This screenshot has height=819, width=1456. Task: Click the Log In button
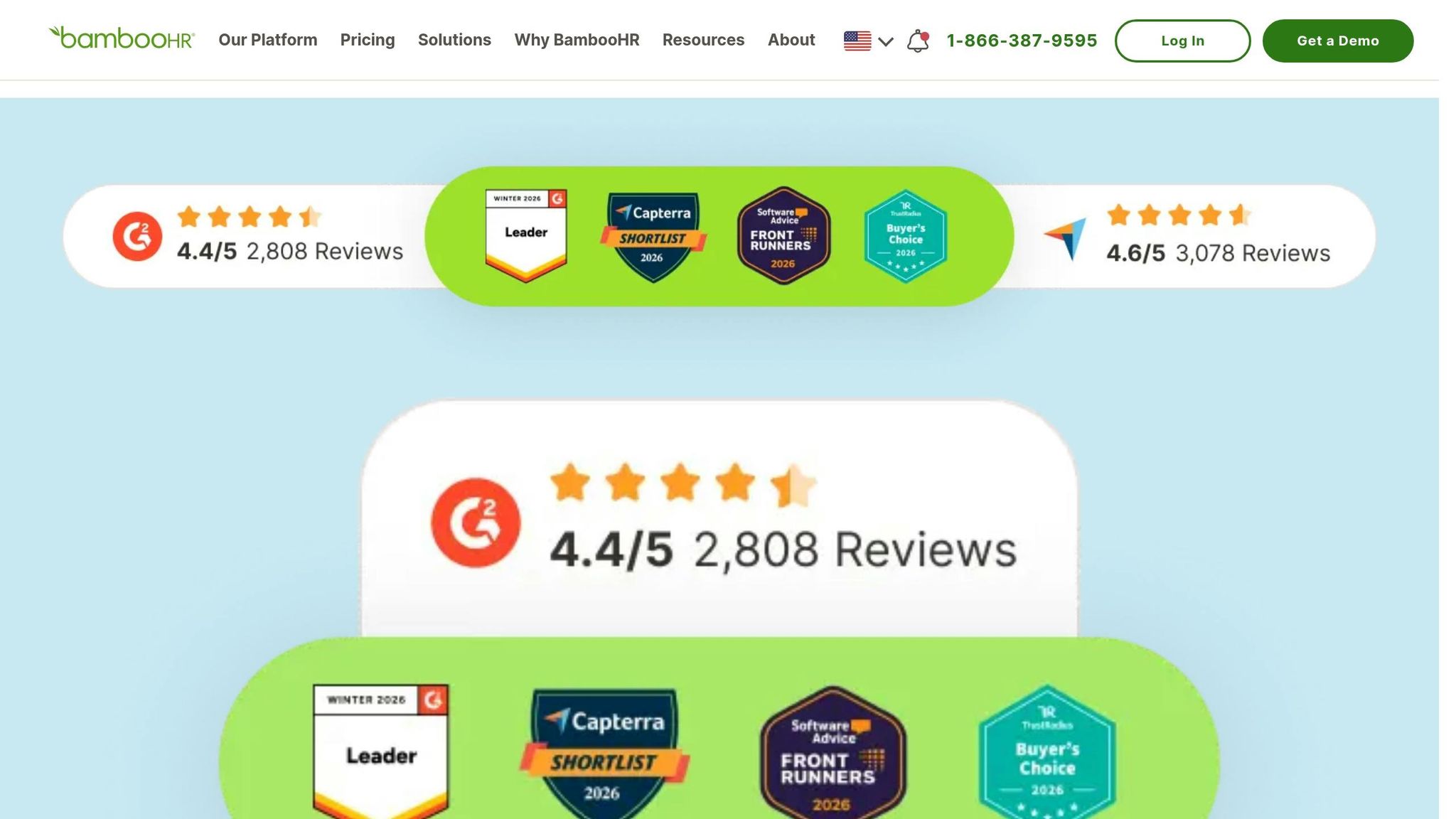pyautogui.click(x=1182, y=41)
